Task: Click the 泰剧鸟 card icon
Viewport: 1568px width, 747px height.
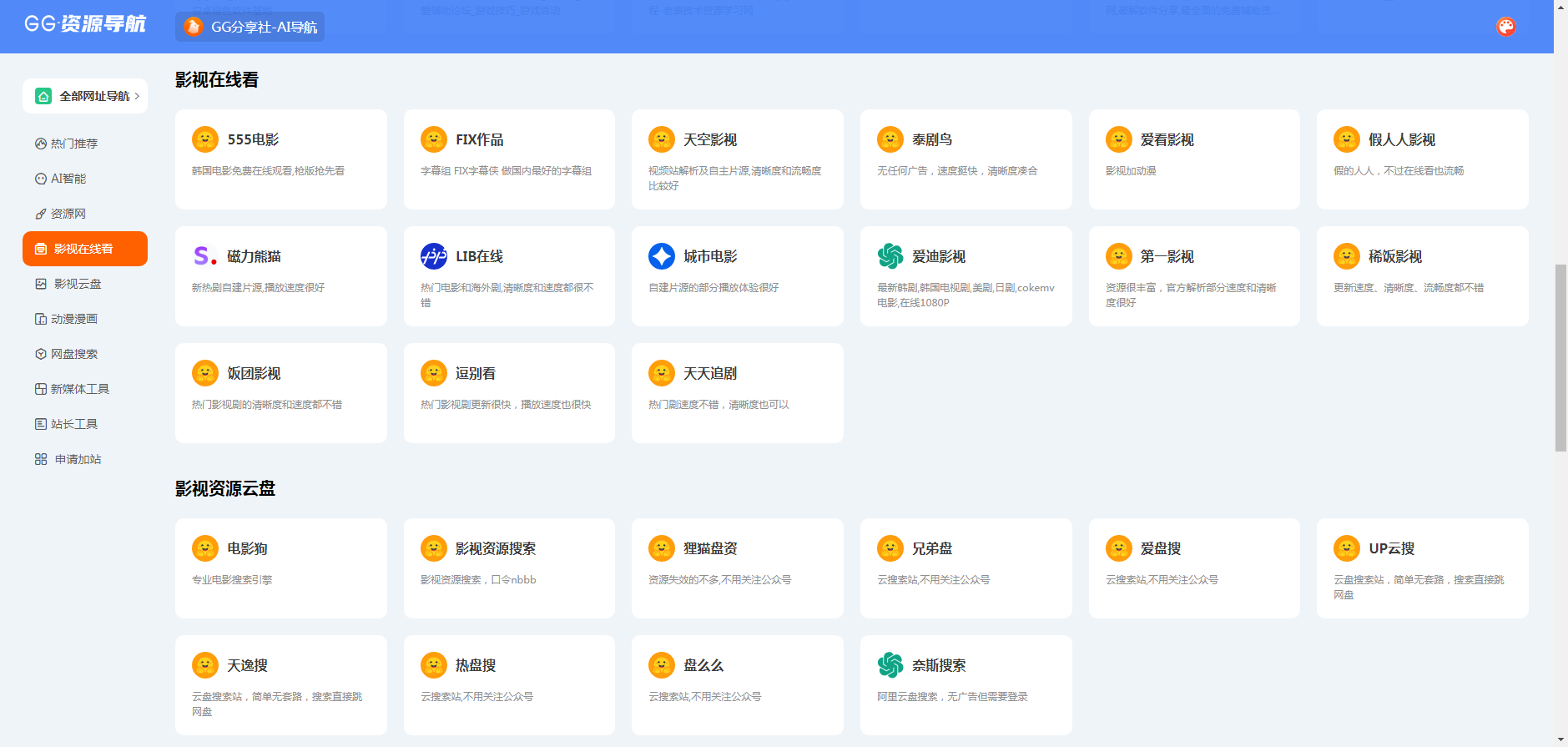Action: [x=890, y=139]
